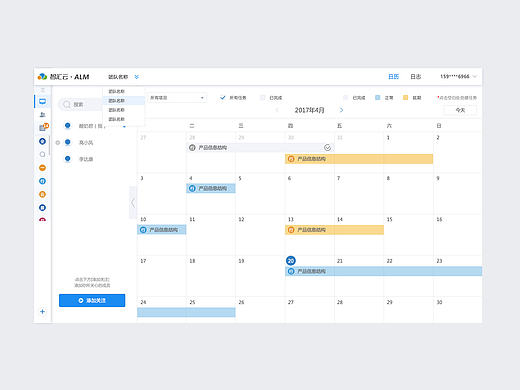Select calendar date 28 in the last row
Screen dimensions: 520x390
coord(340,302)
